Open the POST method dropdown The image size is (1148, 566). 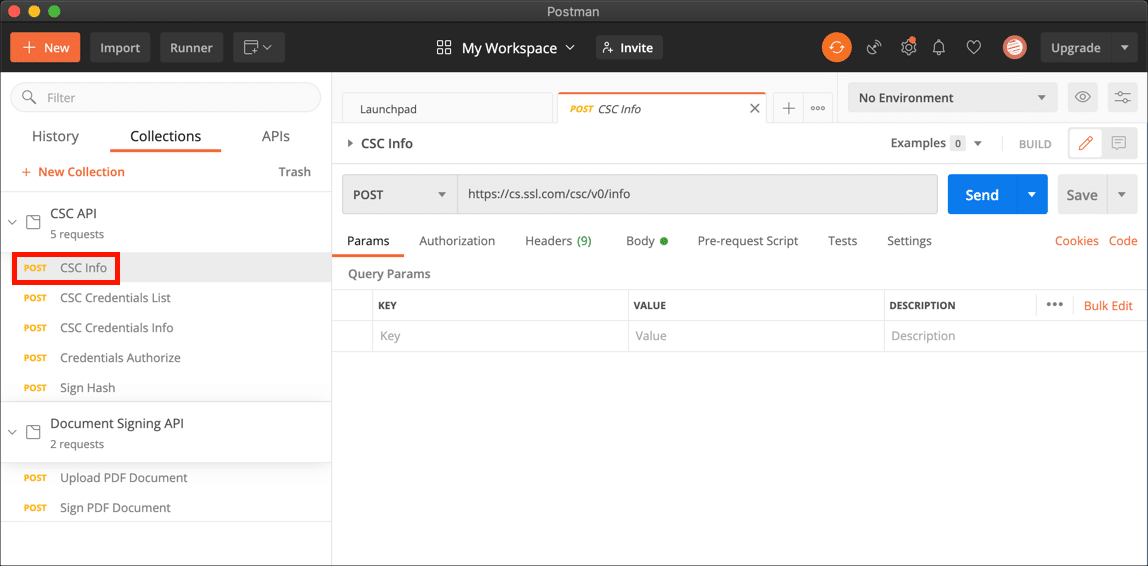pos(399,195)
